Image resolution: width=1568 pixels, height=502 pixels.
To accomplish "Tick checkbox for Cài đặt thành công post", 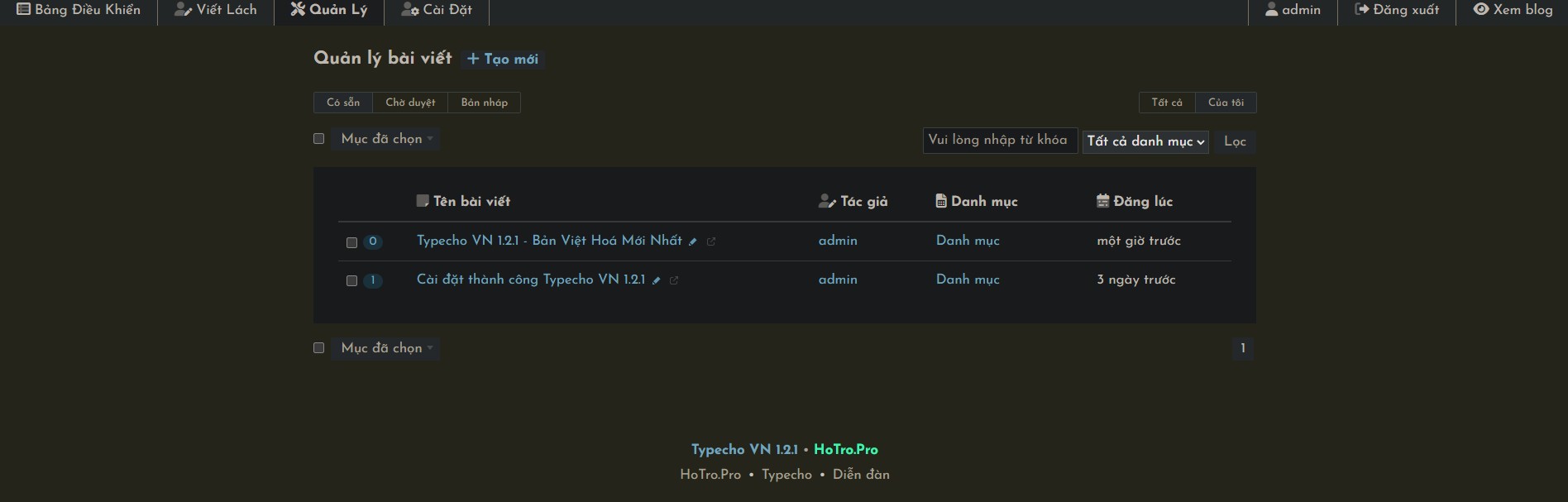I will (351, 281).
